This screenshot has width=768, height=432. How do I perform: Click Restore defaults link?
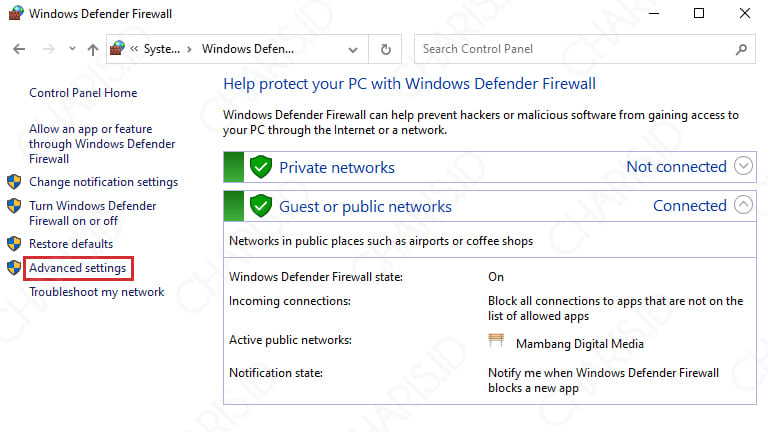pos(71,244)
